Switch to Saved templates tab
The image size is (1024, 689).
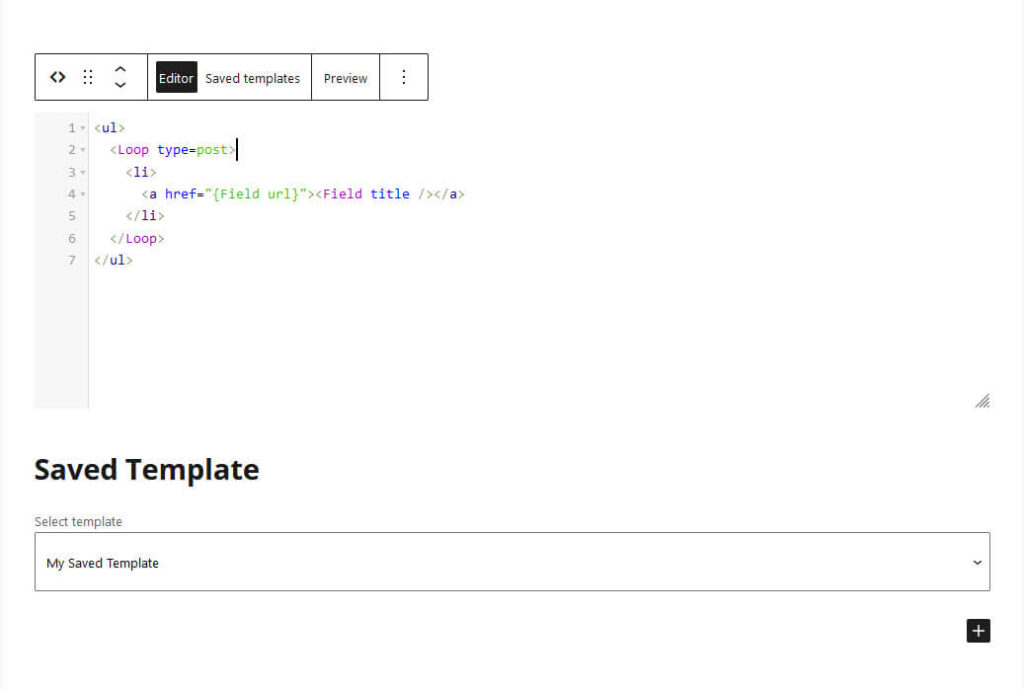click(x=253, y=78)
